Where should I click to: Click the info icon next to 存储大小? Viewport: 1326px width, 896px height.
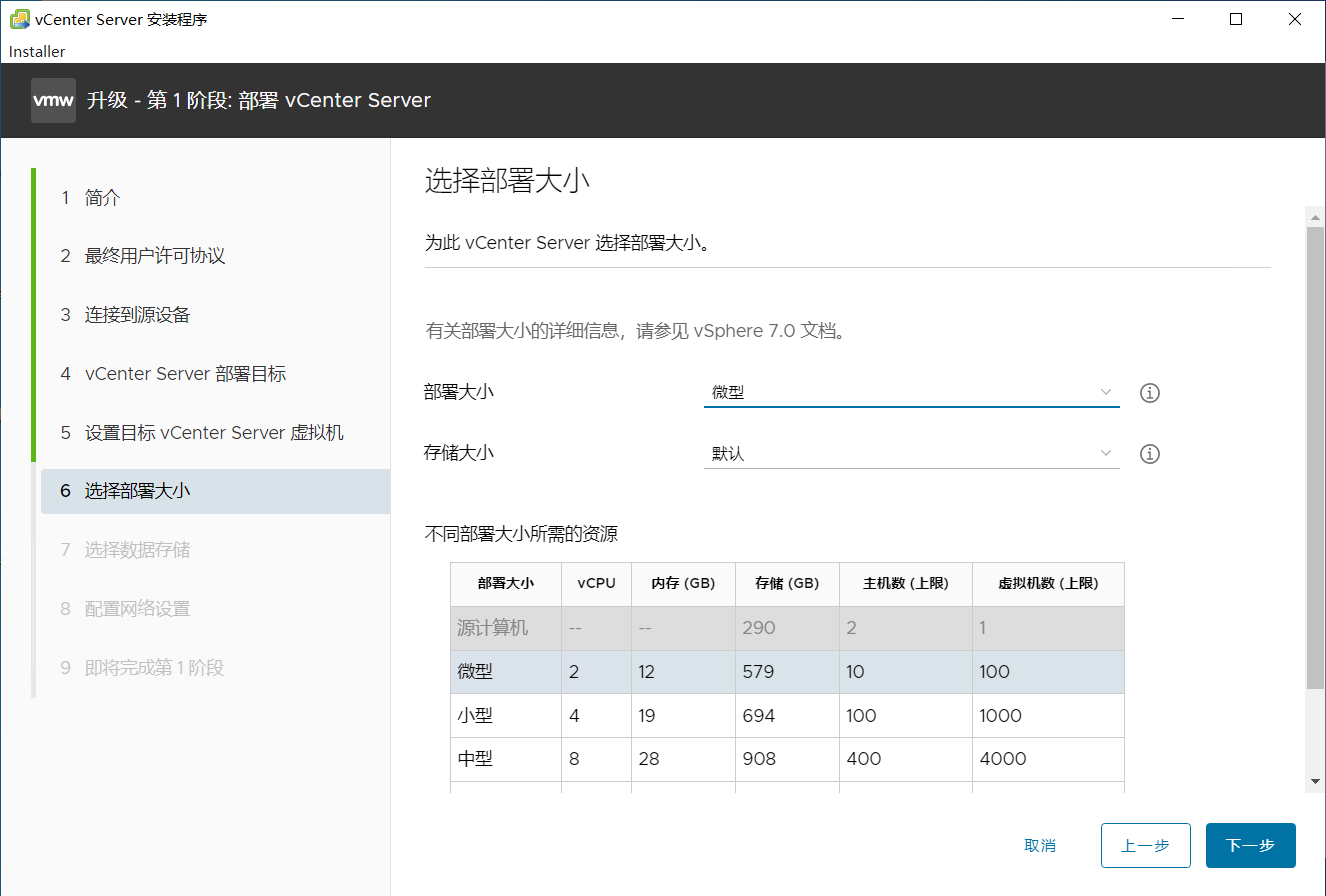pos(1150,454)
